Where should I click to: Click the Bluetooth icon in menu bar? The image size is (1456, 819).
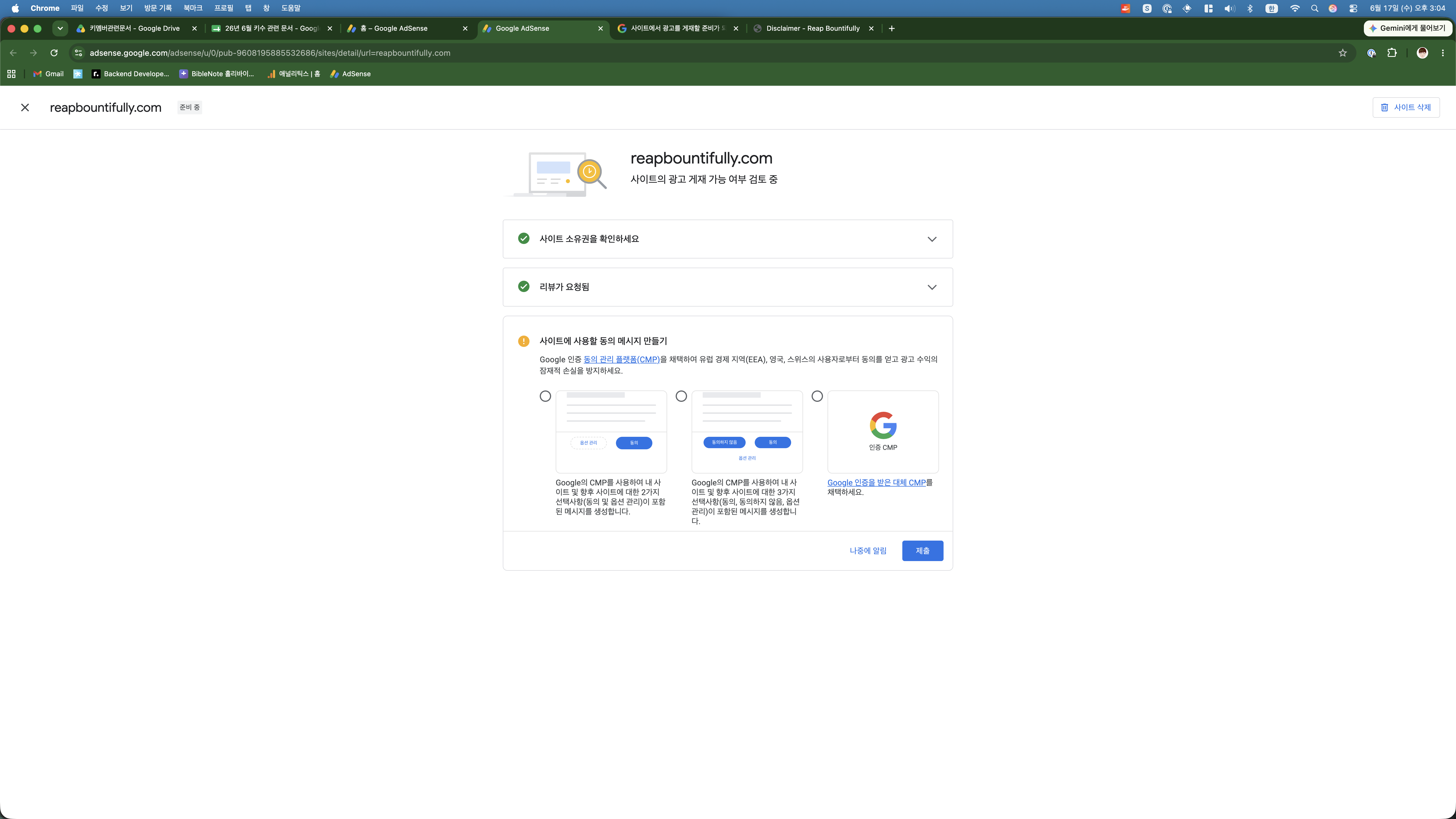click(x=1250, y=8)
